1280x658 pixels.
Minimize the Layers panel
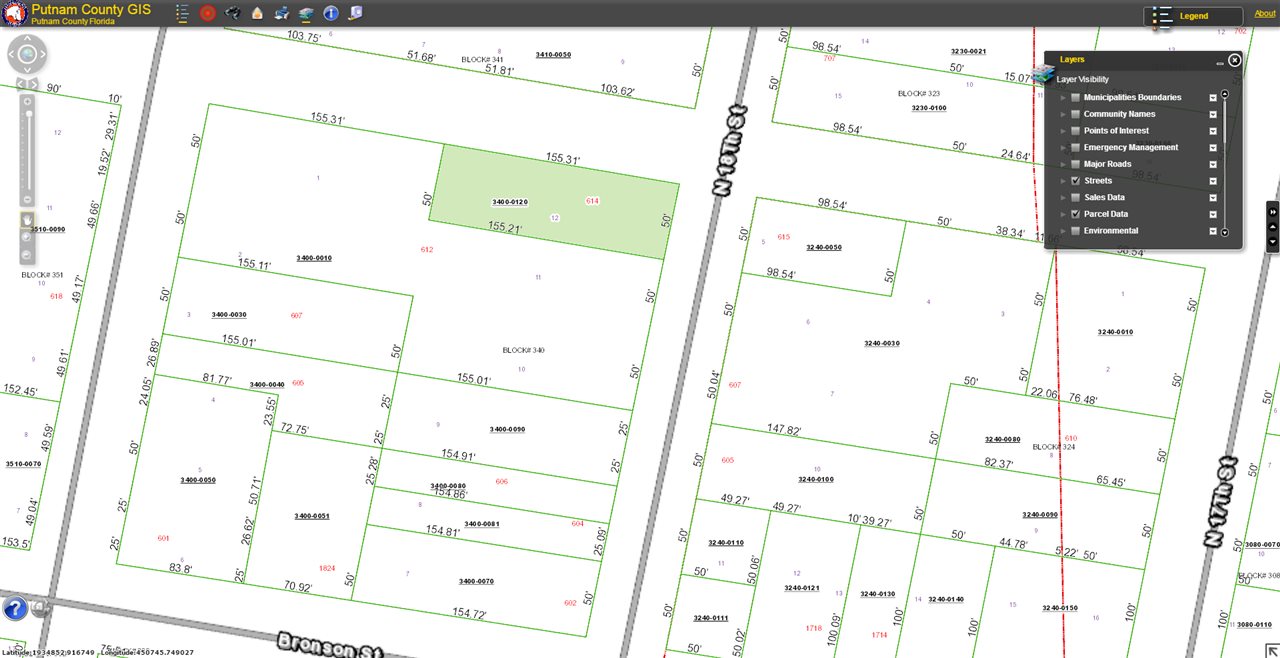1220,62
